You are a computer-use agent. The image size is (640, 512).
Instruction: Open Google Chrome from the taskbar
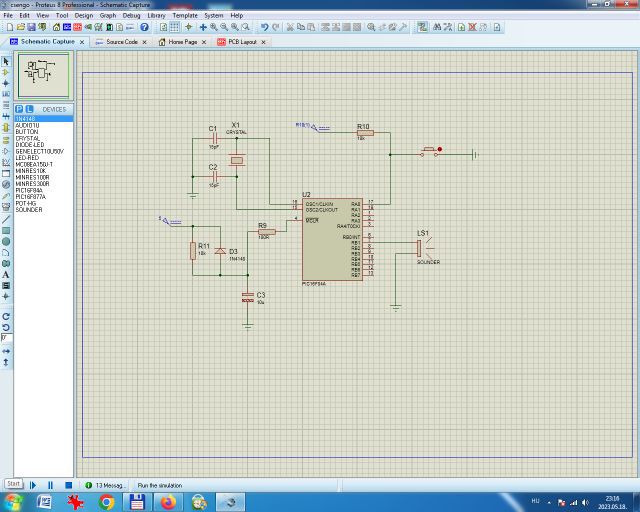pos(106,502)
